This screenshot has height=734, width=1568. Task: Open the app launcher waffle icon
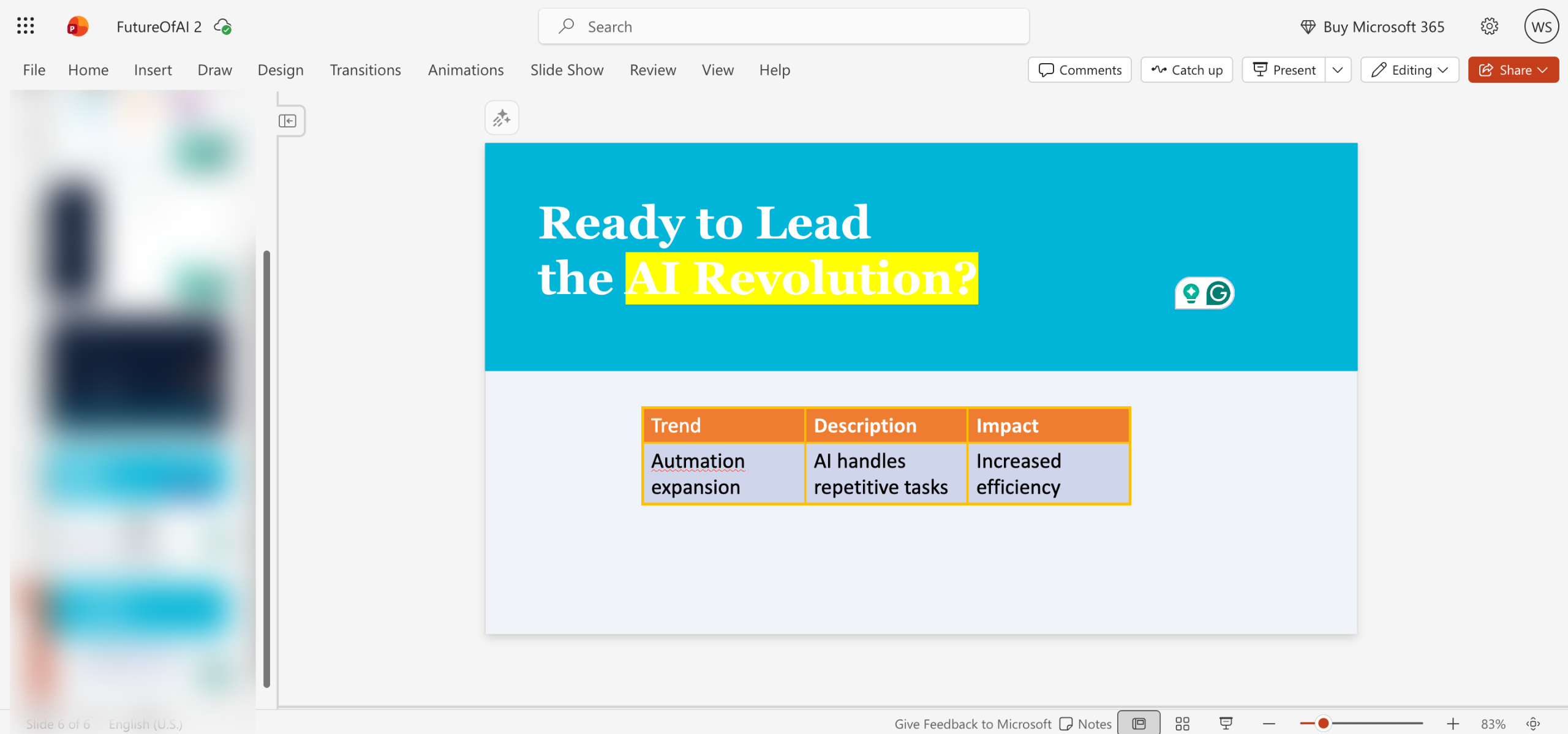[x=25, y=26]
